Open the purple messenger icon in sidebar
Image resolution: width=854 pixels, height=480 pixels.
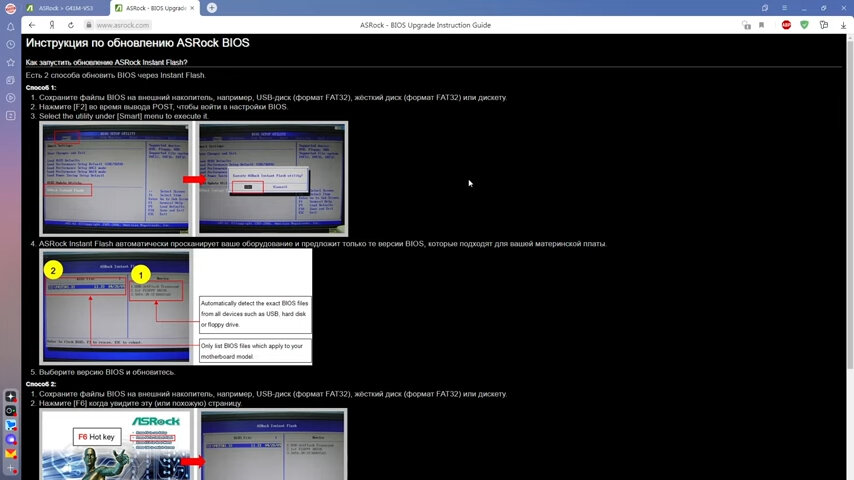click(x=10, y=439)
